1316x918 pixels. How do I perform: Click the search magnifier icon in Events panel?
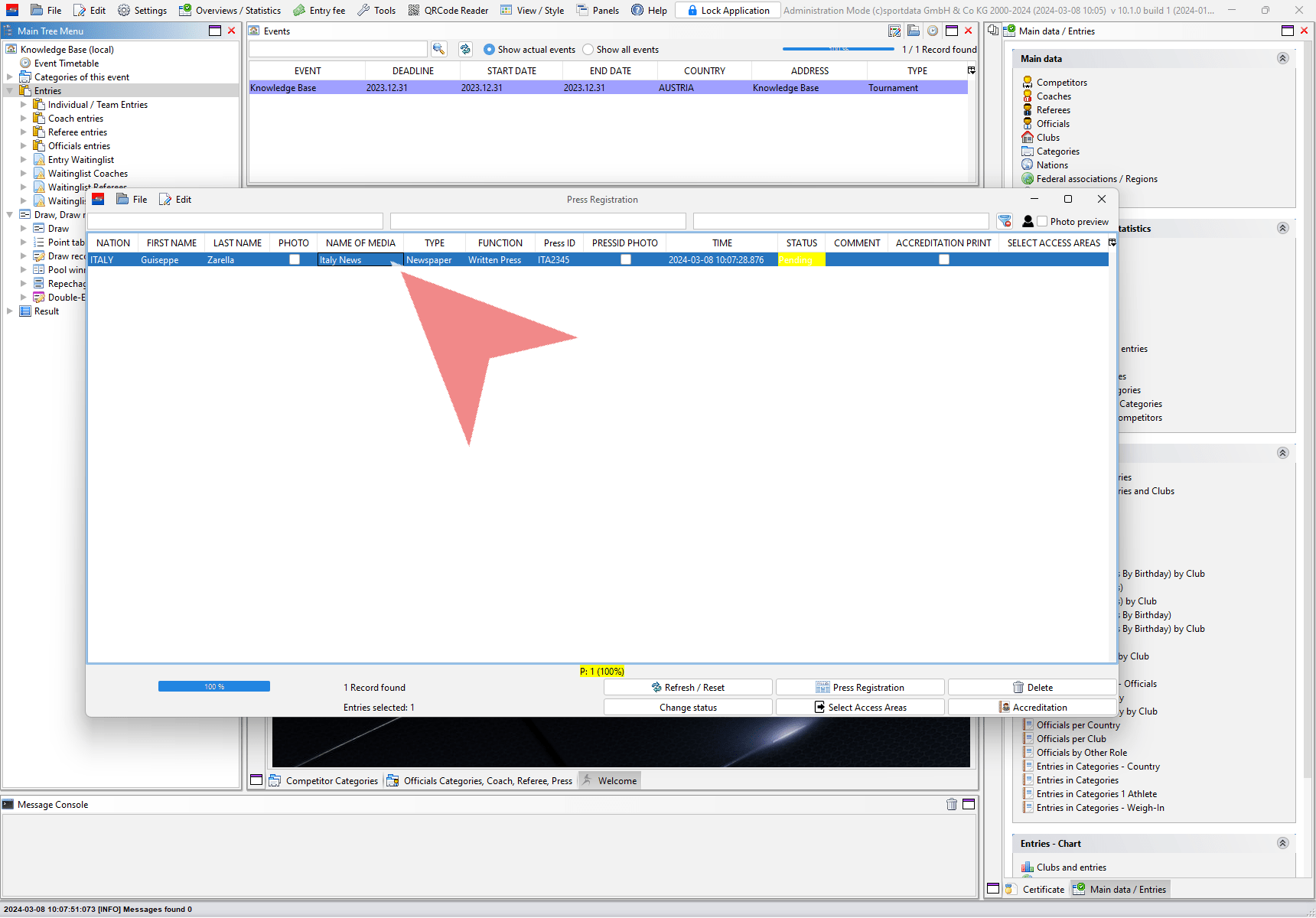pyautogui.click(x=438, y=49)
